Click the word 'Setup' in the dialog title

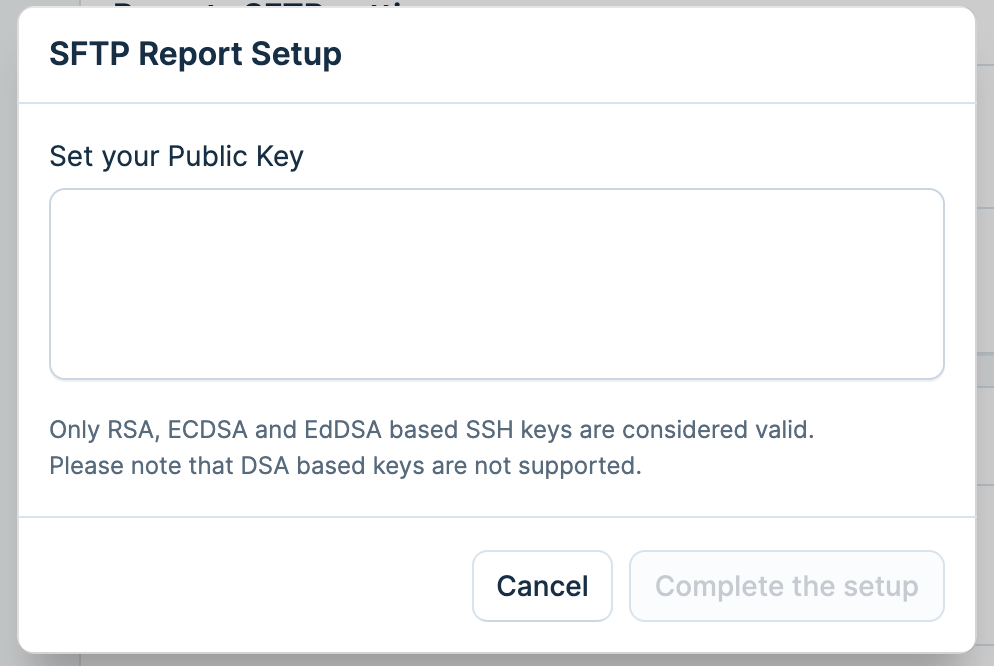click(296, 54)
